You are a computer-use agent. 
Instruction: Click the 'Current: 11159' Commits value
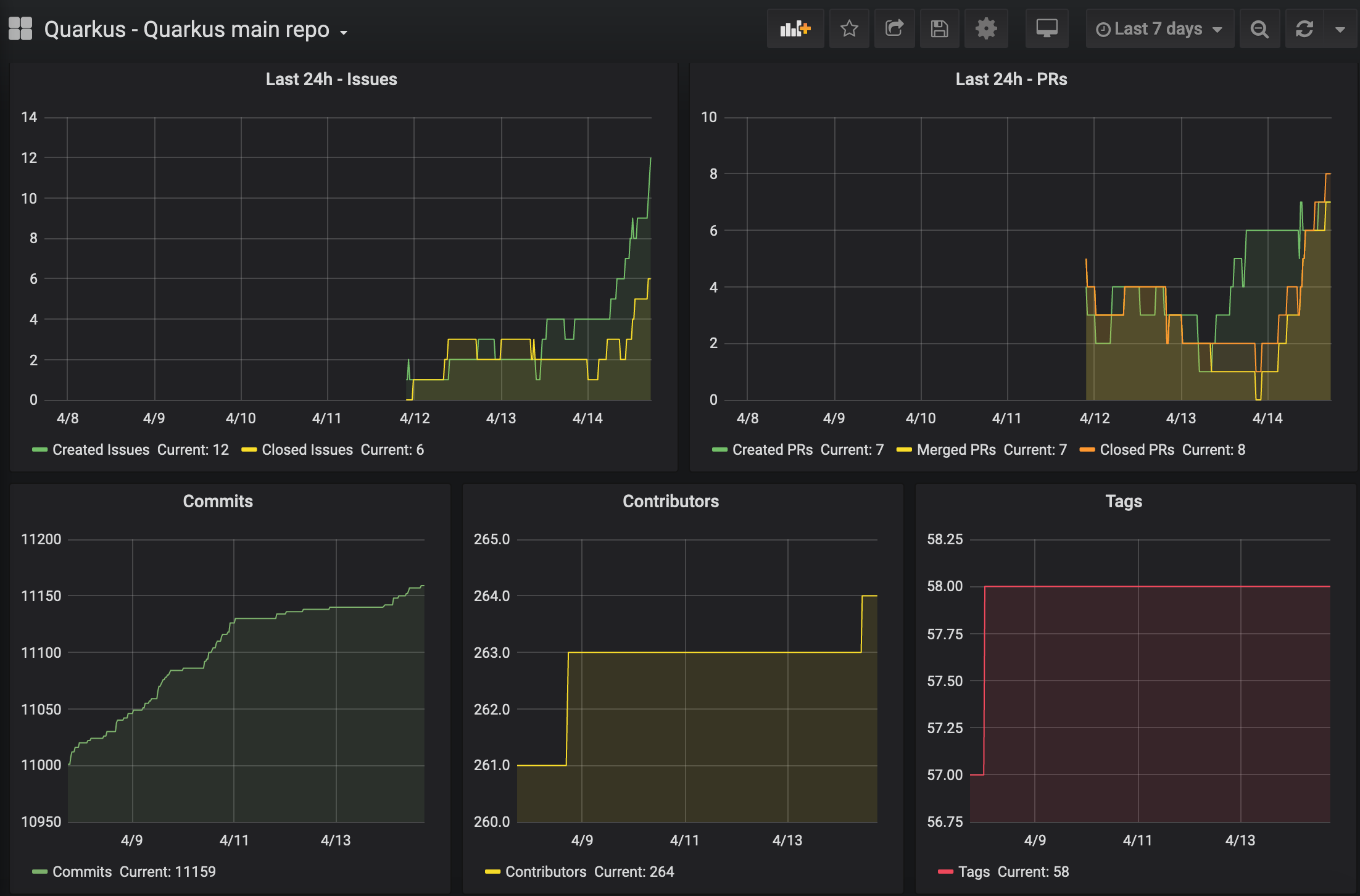click(167, 872)
